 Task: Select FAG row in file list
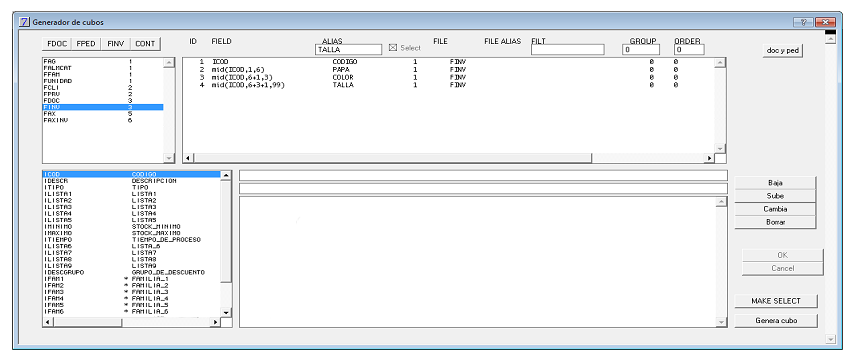(x=103, y=61)
